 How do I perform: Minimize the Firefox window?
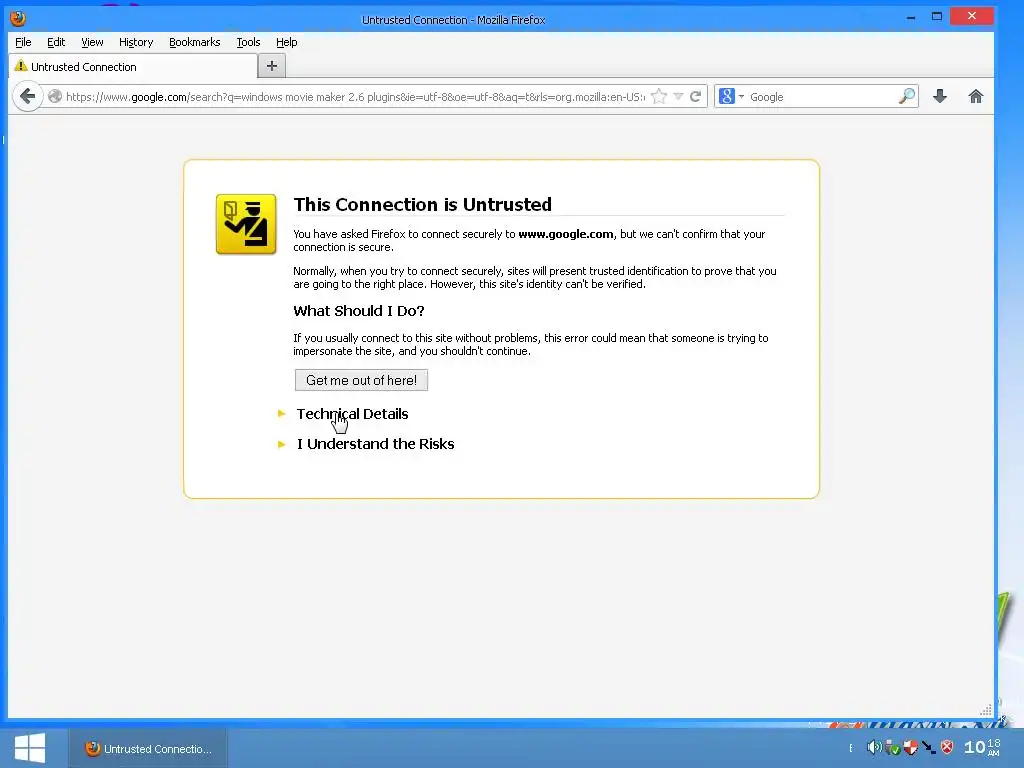pyautogui.click(x=910, y=17)
